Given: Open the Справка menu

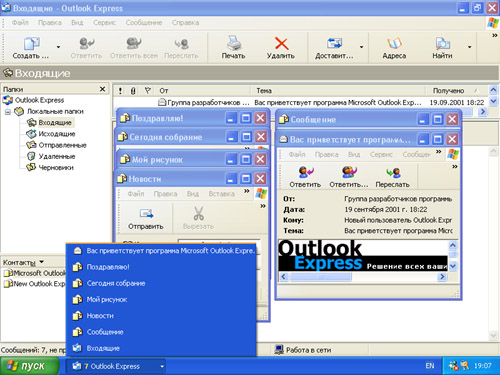Looking at the screenshot, I should click(x=185, y=23).
